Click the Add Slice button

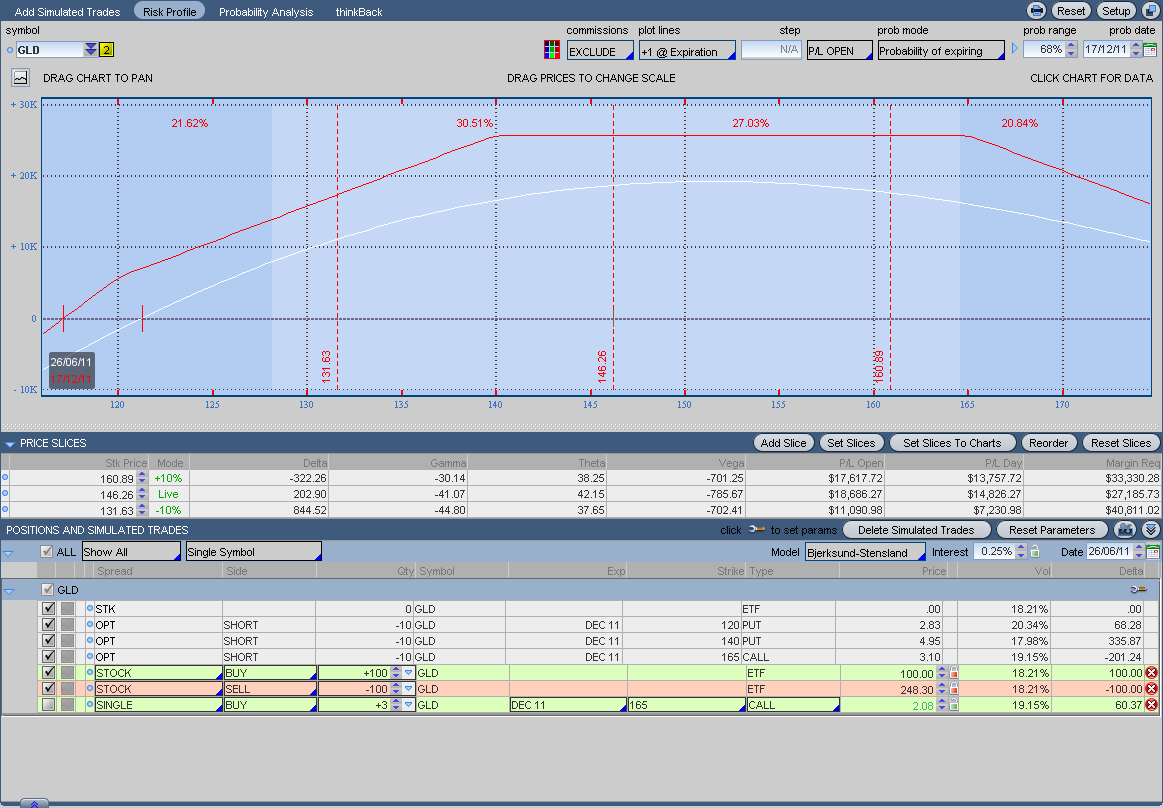pyautogui.click(x=783, y=443)
